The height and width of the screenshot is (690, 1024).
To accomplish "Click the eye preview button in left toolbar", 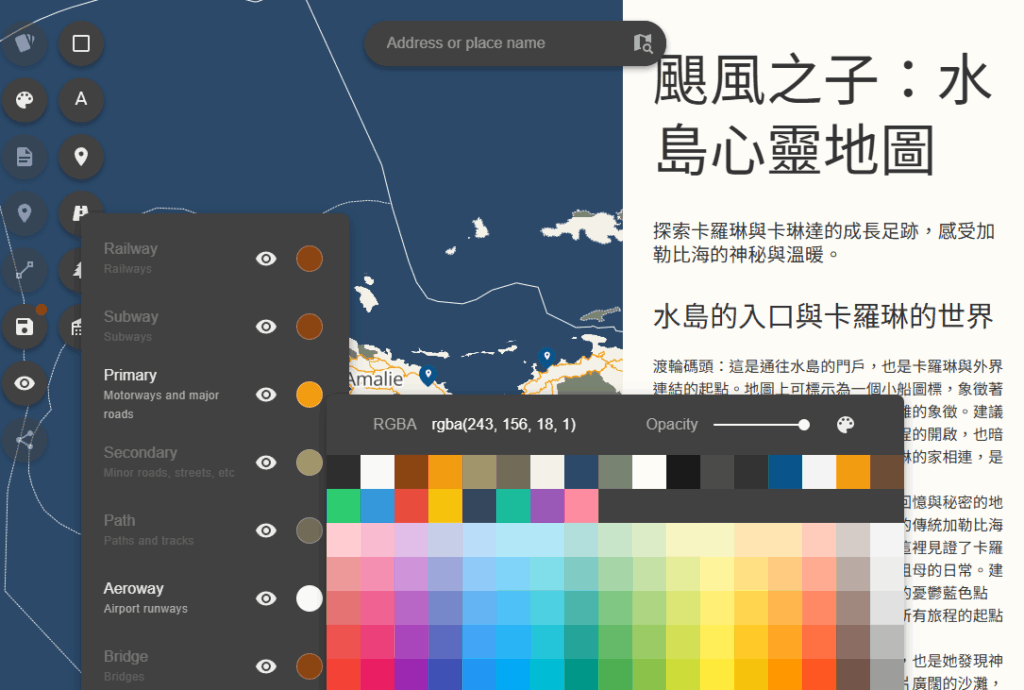I will 25,383.
